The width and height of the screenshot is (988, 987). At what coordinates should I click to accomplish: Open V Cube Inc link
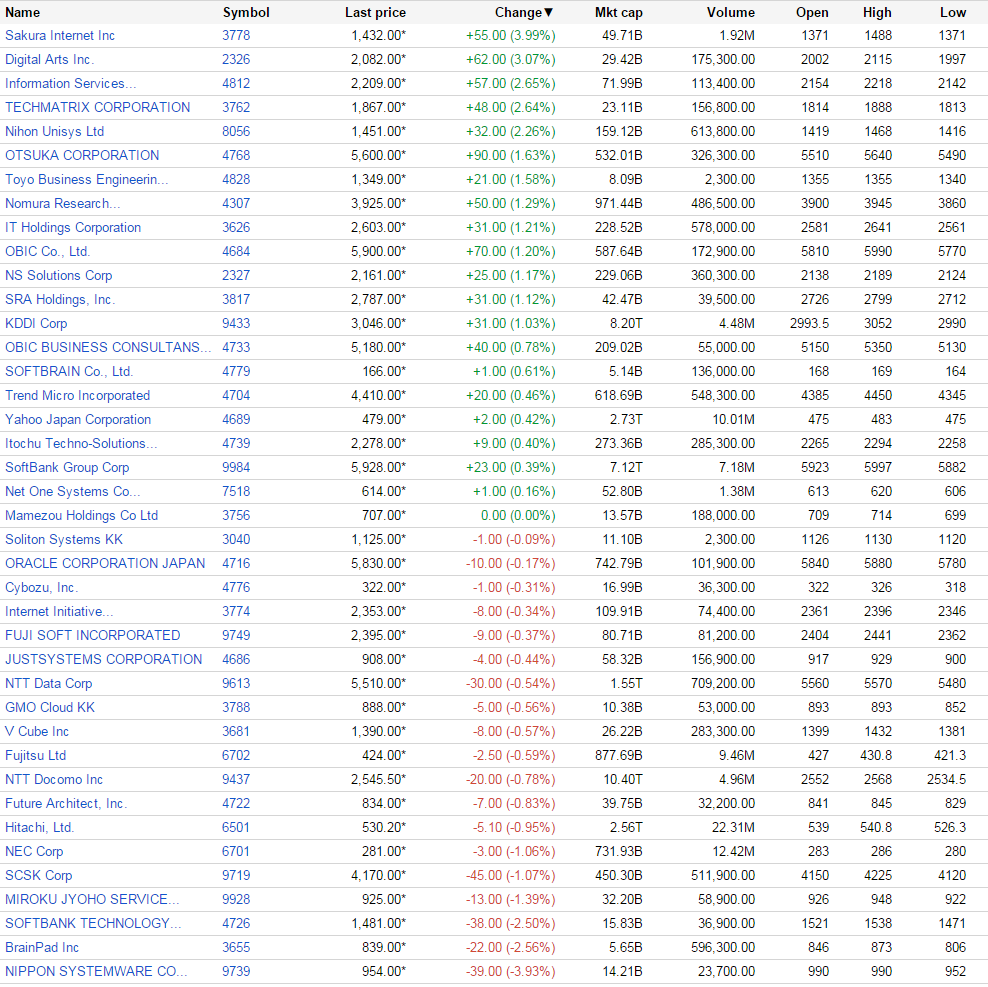37,731
